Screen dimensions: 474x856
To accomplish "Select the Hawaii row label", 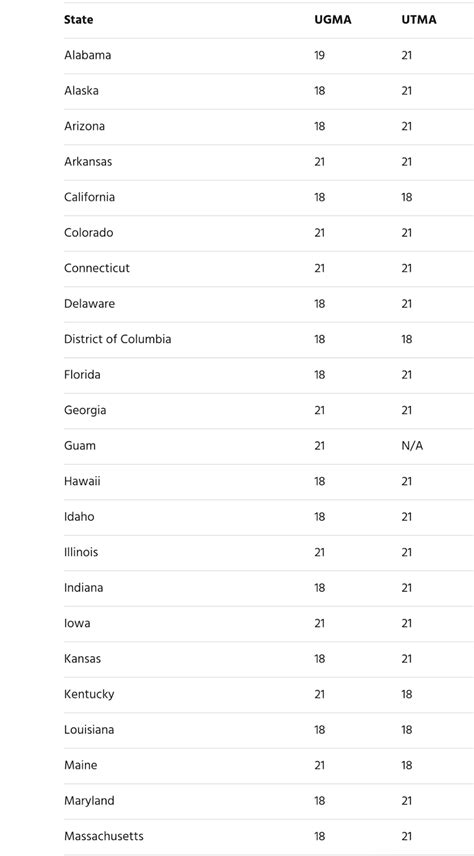I will [x=82, y=482].
